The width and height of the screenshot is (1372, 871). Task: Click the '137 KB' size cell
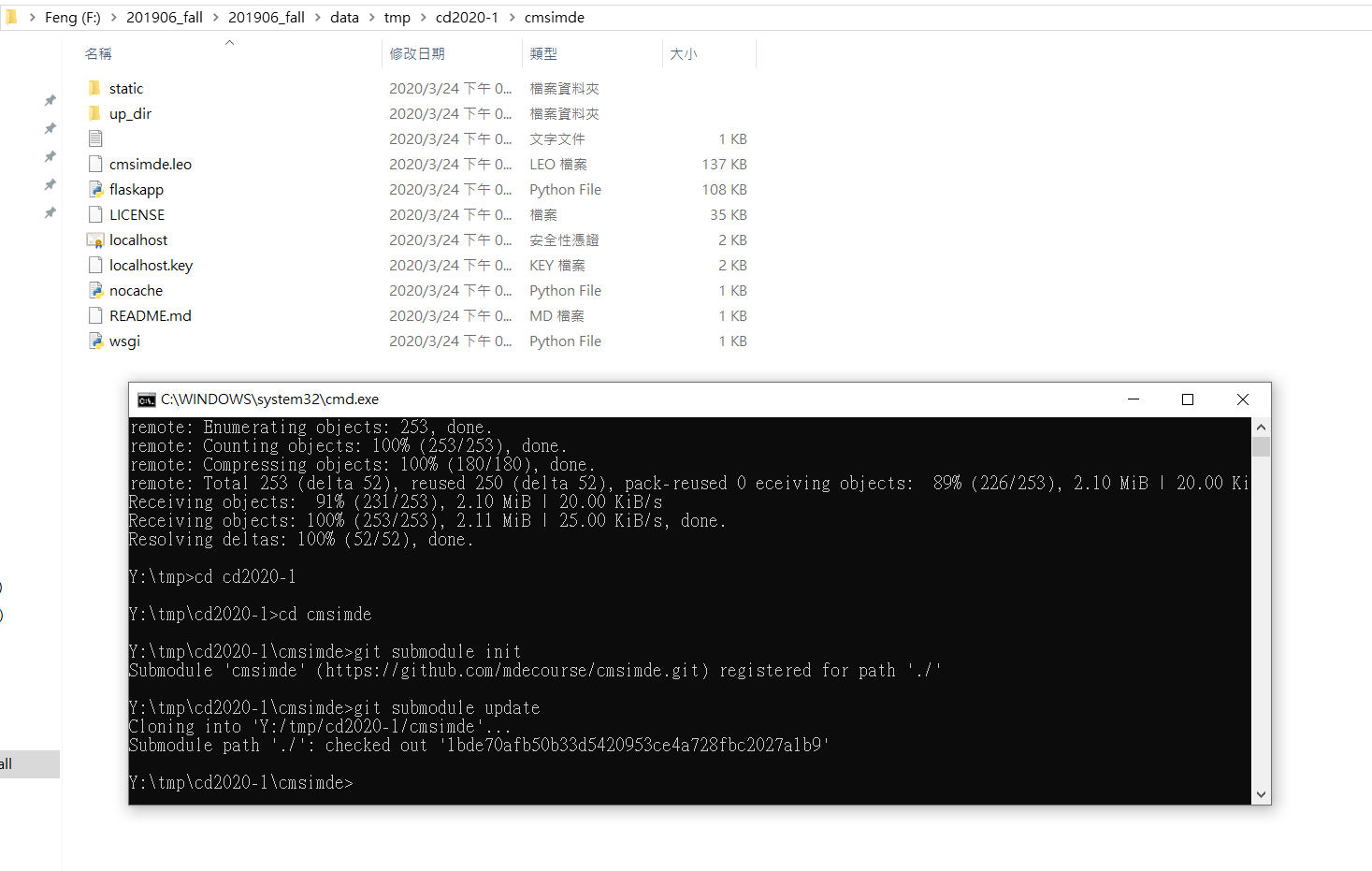click(x=725, y=165)
